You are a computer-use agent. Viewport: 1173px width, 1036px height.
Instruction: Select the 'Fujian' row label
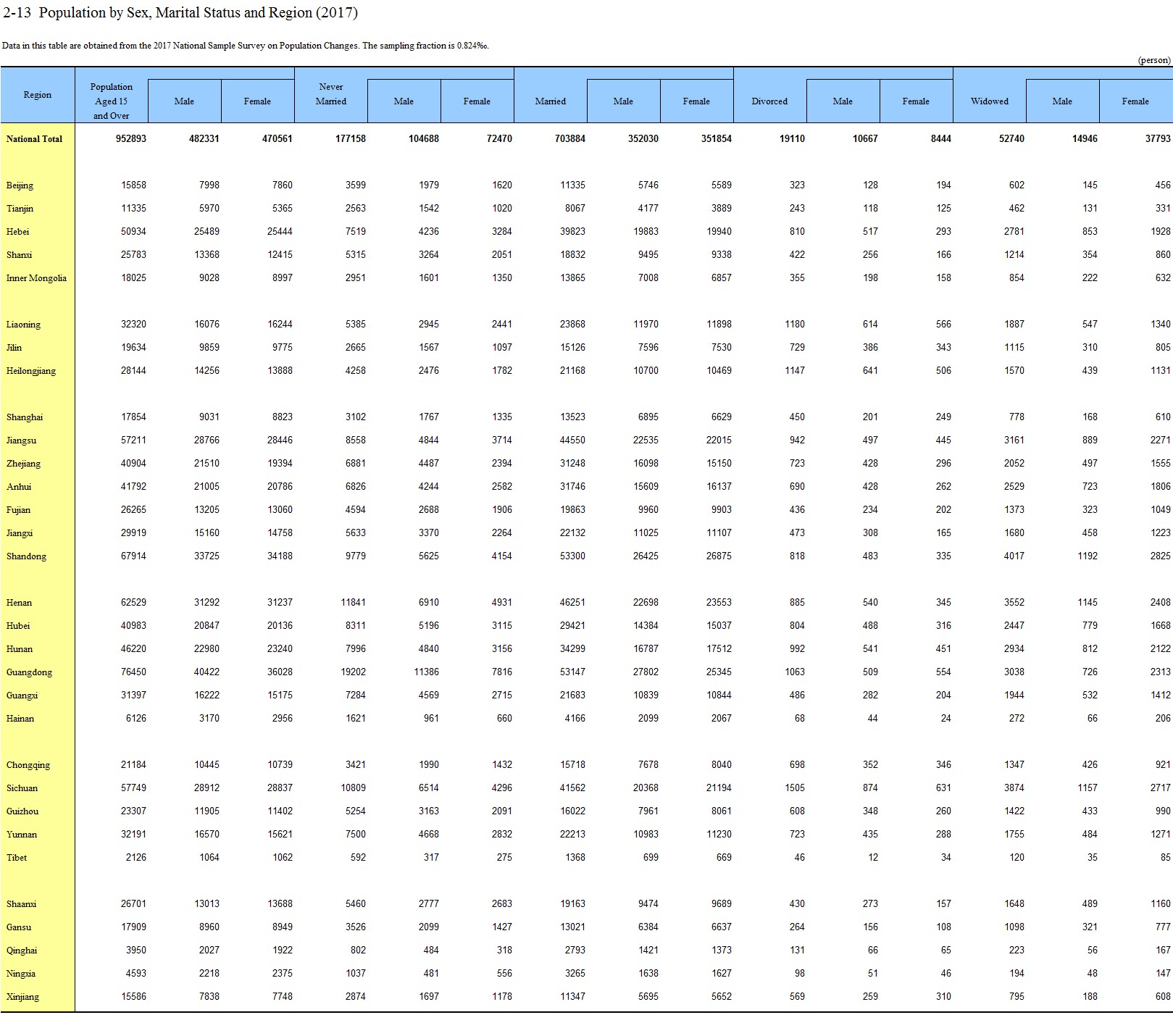18,510
